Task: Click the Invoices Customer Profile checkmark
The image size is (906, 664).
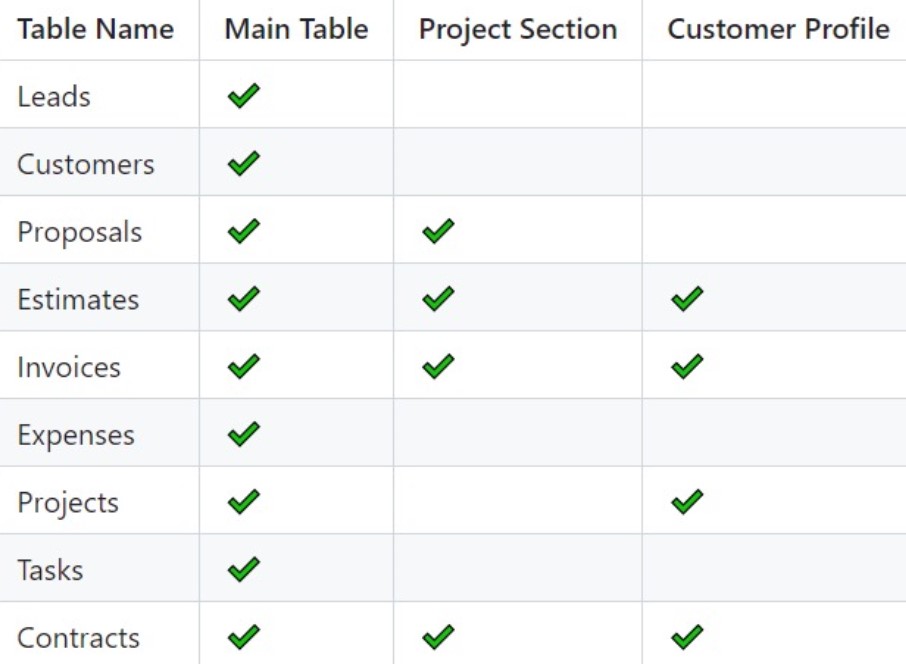Action: pos(688,366)
